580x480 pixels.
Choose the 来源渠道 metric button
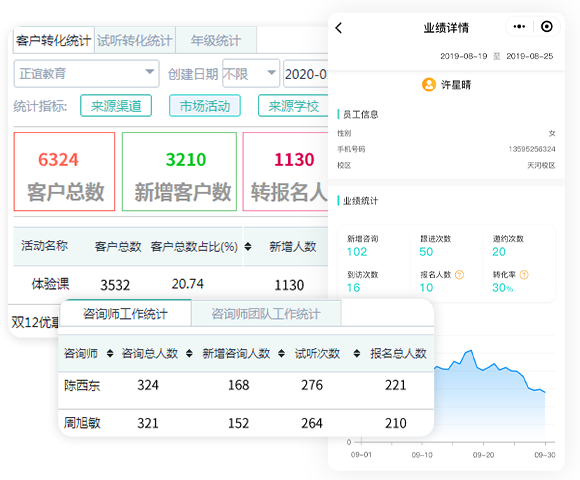coord(116,106)
